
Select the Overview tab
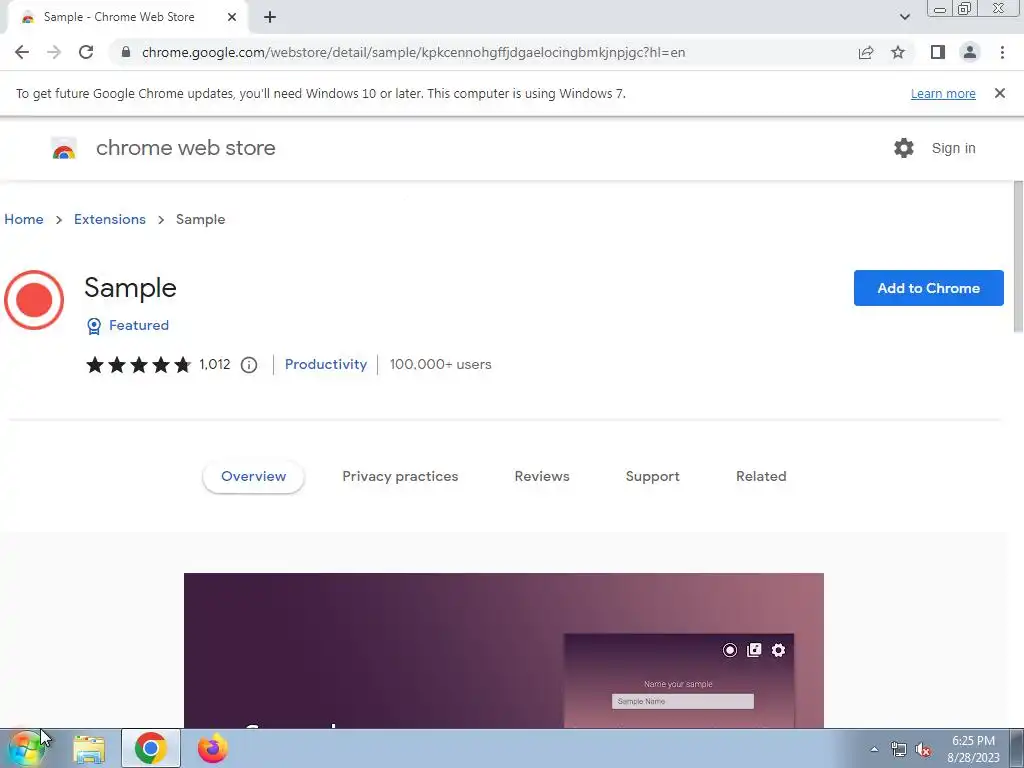click(x=253, y=477)
